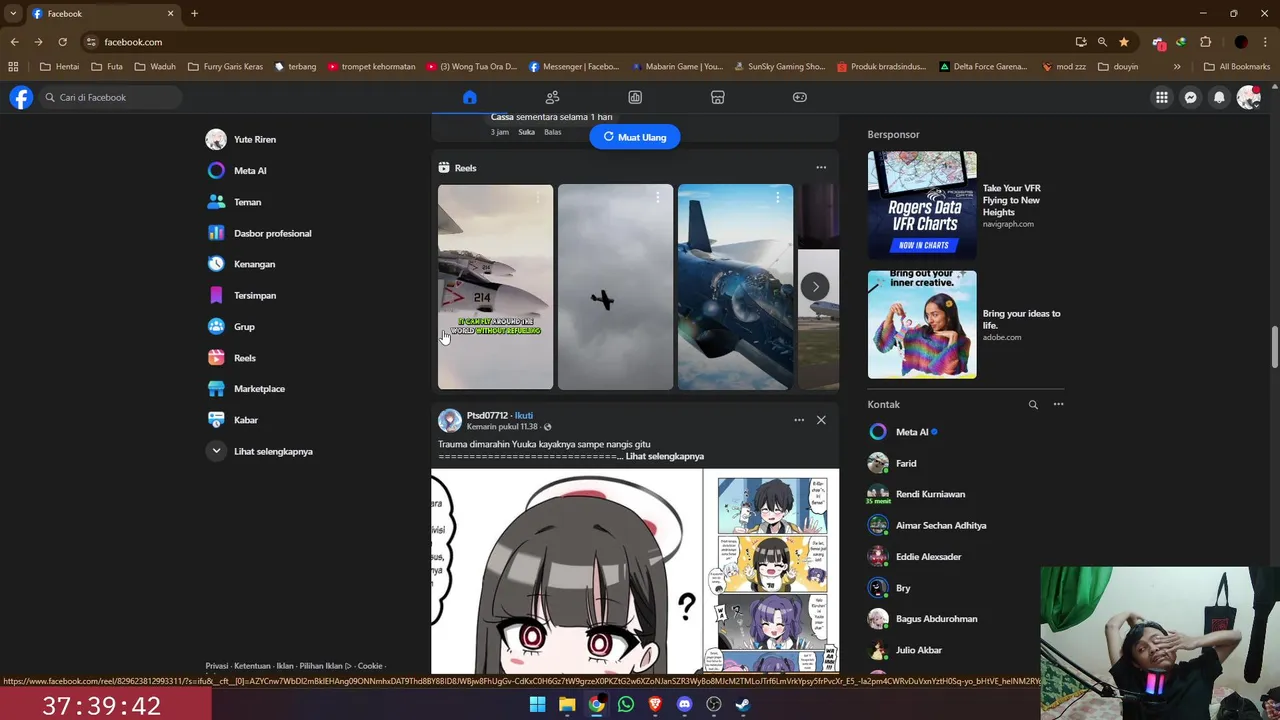
Task: Open Steam from the taskbar
Action: 743,704
